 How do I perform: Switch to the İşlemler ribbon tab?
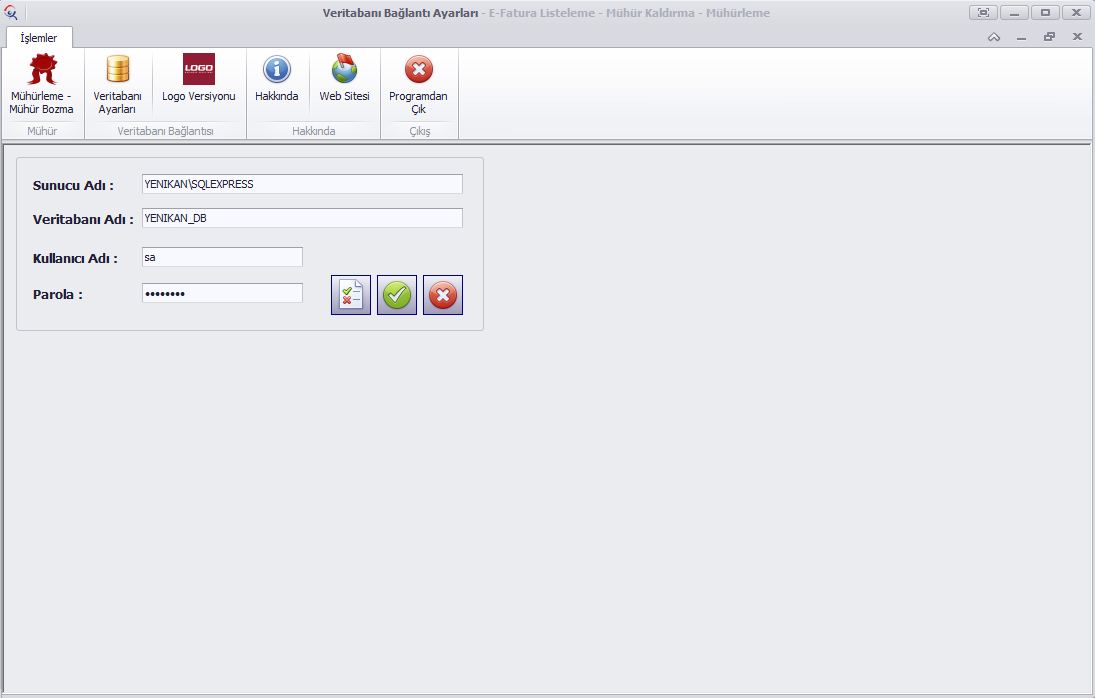pyautogui.click(x=39, y=38)
